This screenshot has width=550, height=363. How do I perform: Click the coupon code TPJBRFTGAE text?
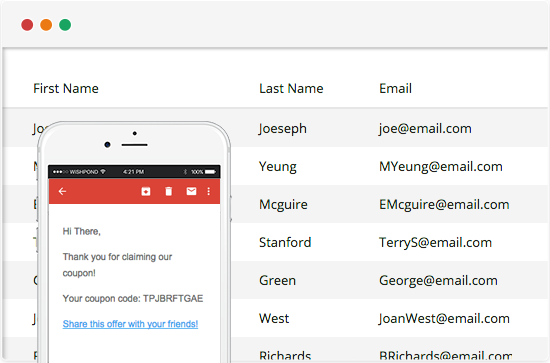[173, 298]
